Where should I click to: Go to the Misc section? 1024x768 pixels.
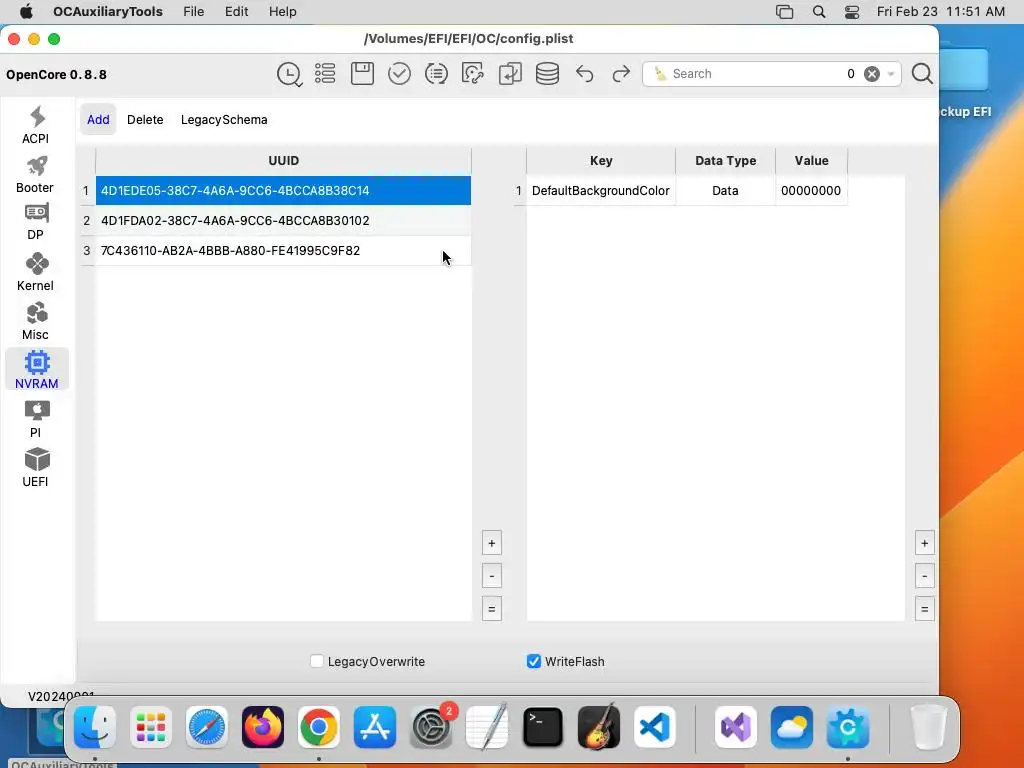(x=36, y=321)
